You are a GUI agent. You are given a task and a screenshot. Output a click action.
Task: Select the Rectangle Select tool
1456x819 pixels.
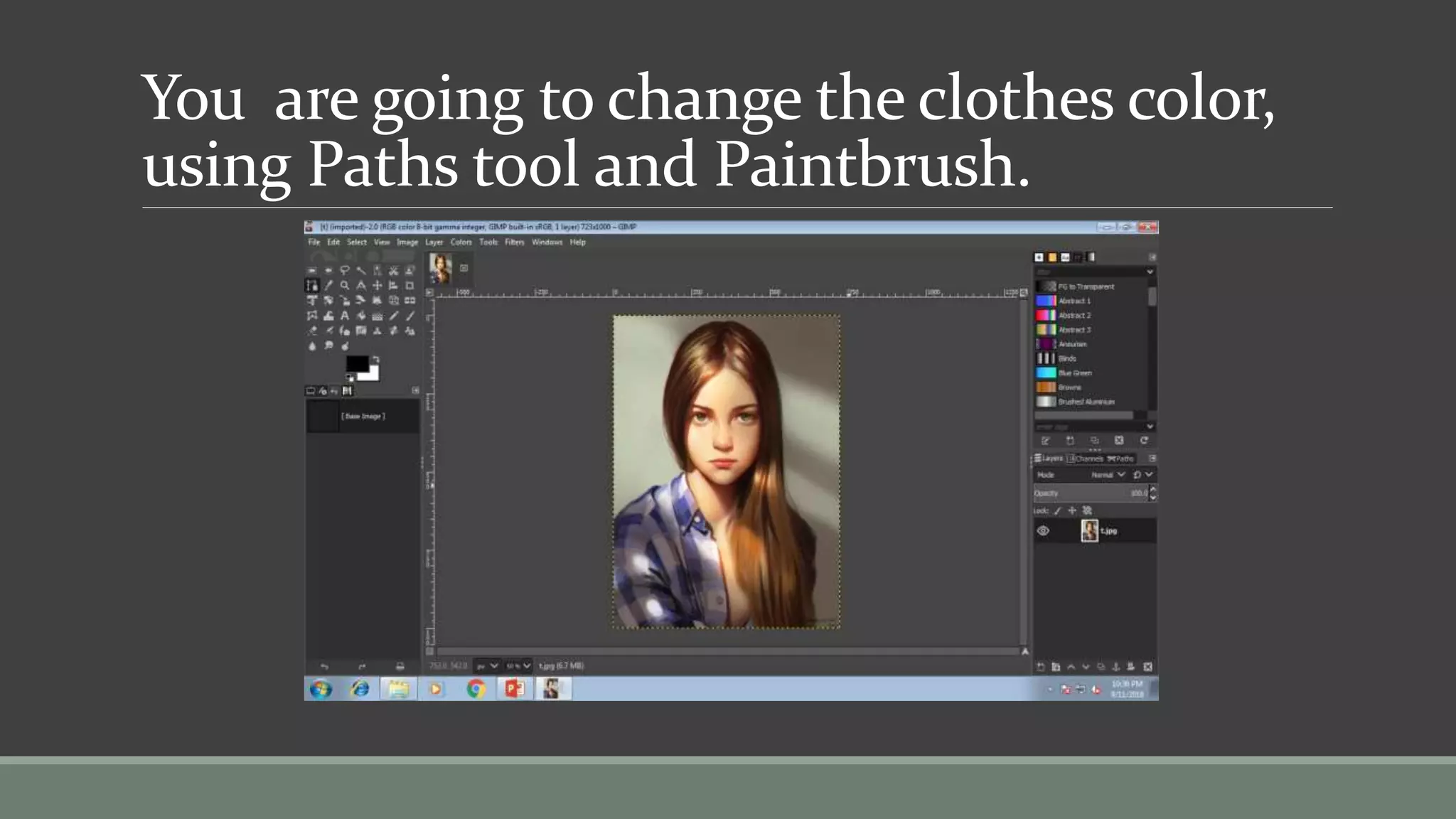(311, 270)
